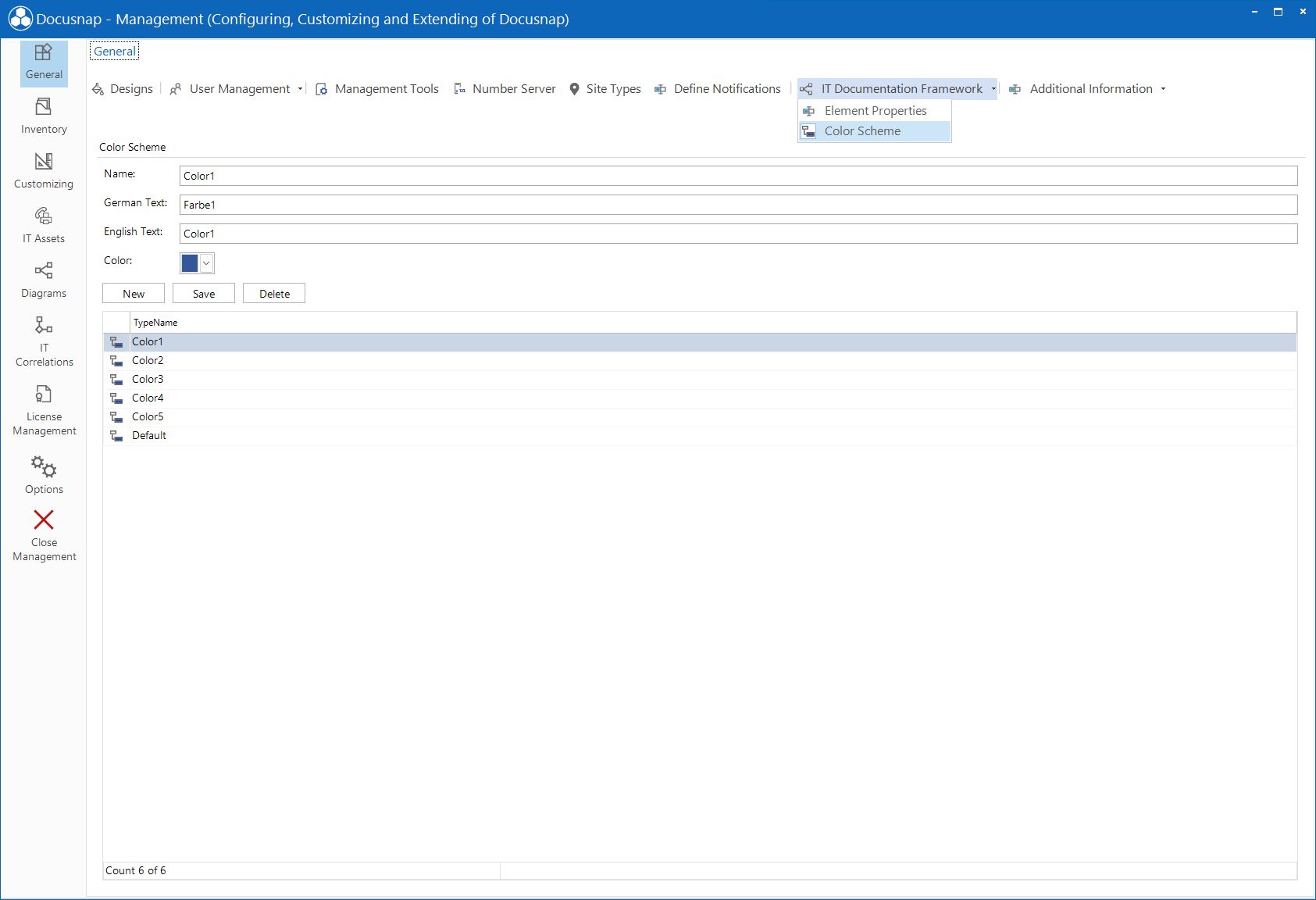The height and width of the screenshot is (900, 1316).
Task: Select the Color5 row in list
Action: coord(700,417)
